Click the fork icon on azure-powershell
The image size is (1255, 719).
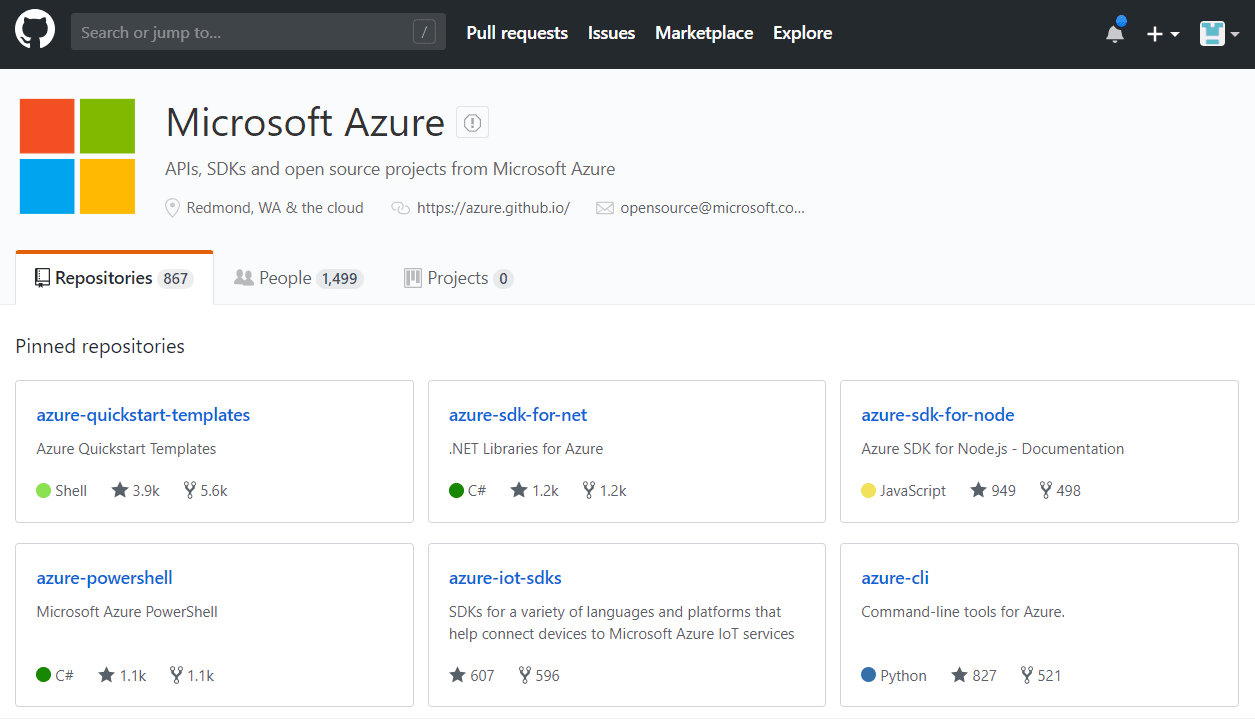(x=177, y=675)
